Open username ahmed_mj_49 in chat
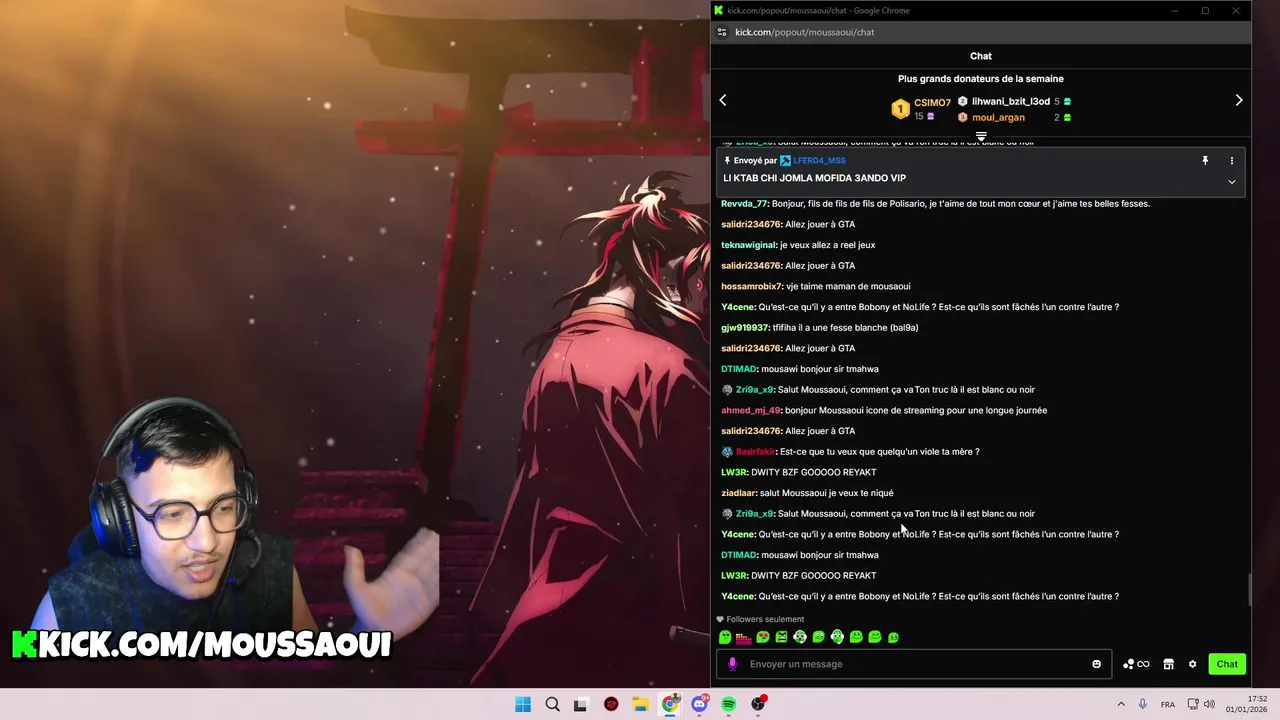The height and width of the screenshot is (720, 1280). click(750, 410)
